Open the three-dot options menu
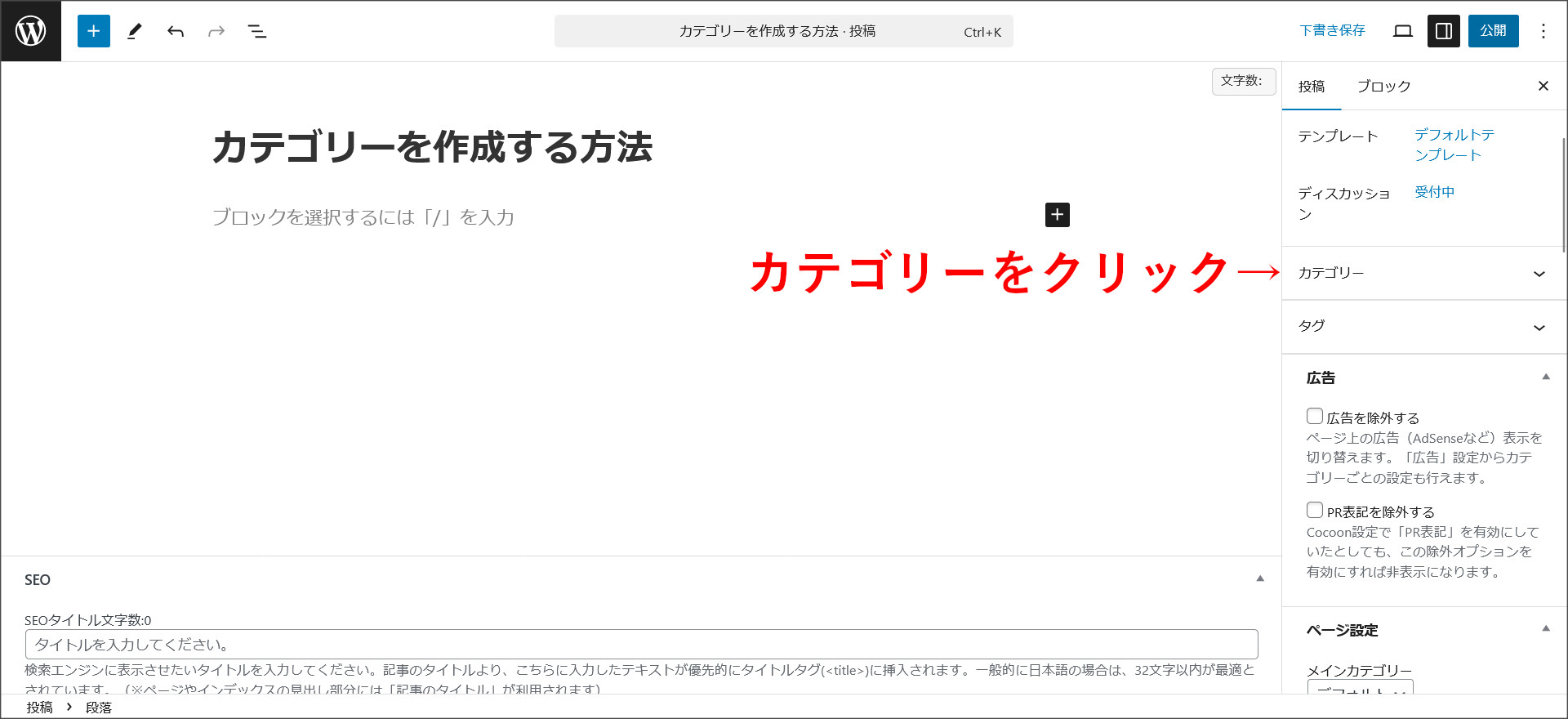1568x719 pixels. (x=1543, y=31)
